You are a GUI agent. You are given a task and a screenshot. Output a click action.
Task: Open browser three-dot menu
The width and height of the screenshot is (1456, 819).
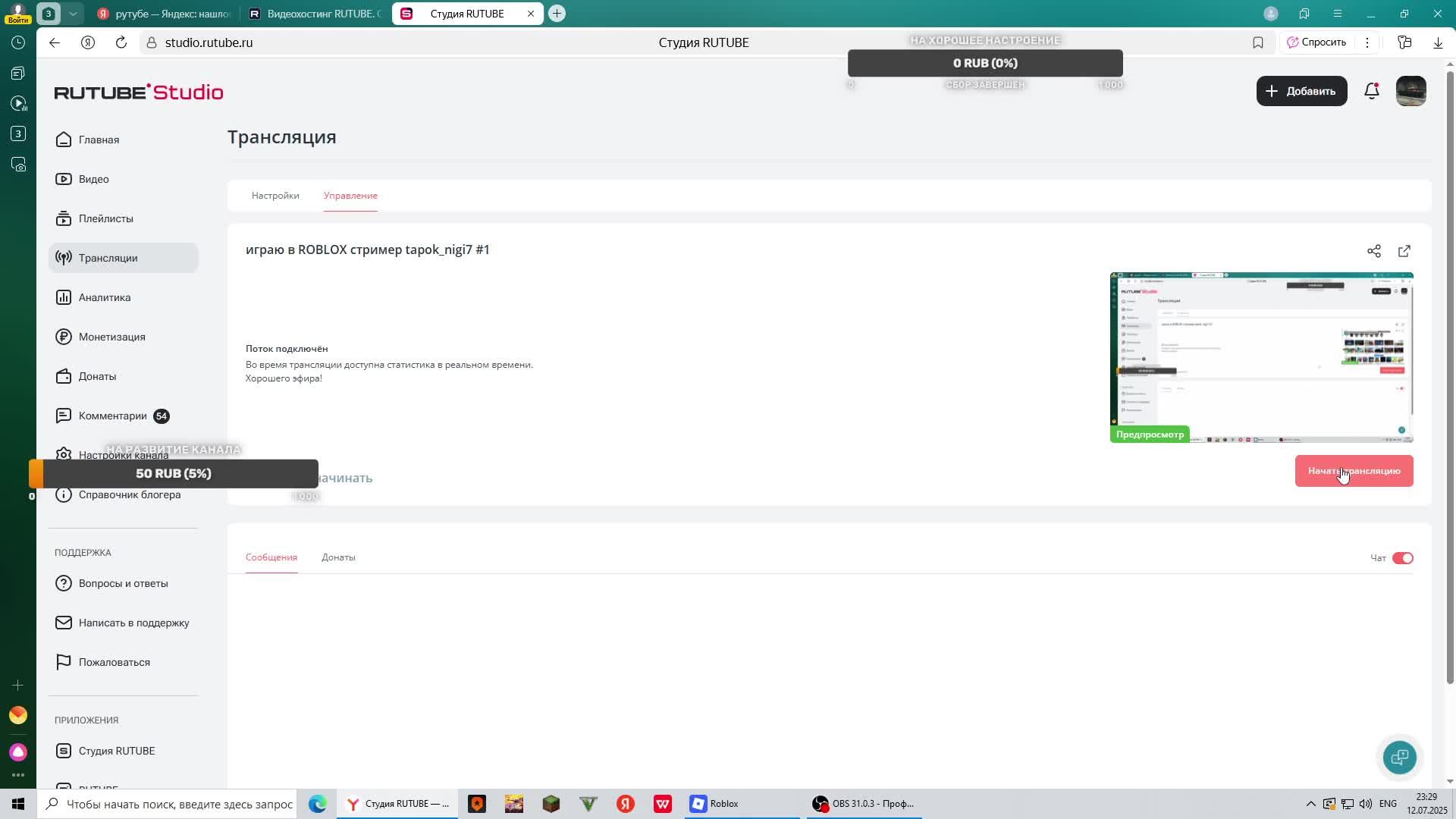[x=1367, y=42]
